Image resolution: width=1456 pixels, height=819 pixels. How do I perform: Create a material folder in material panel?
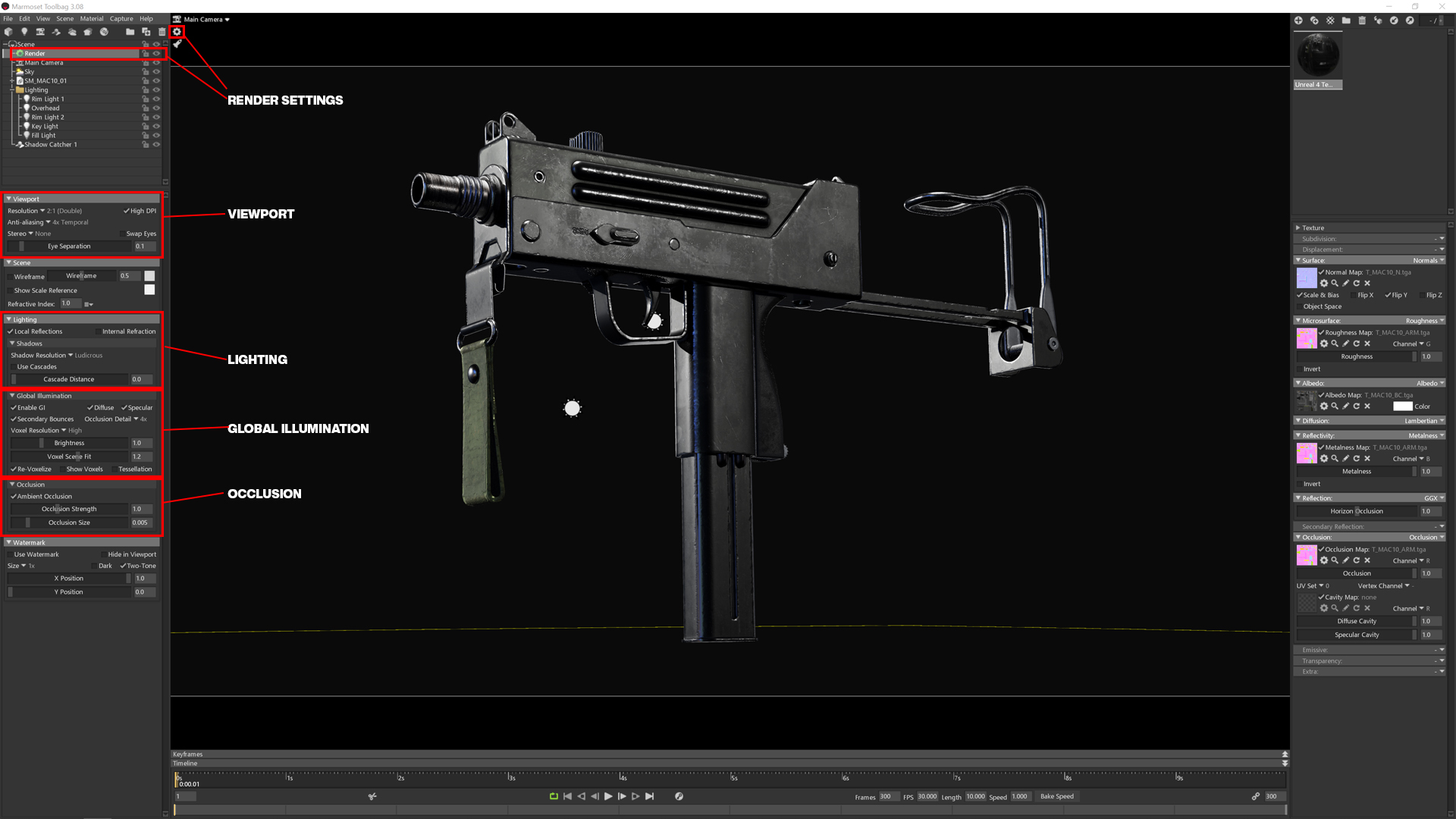(x=1346, y=20)
